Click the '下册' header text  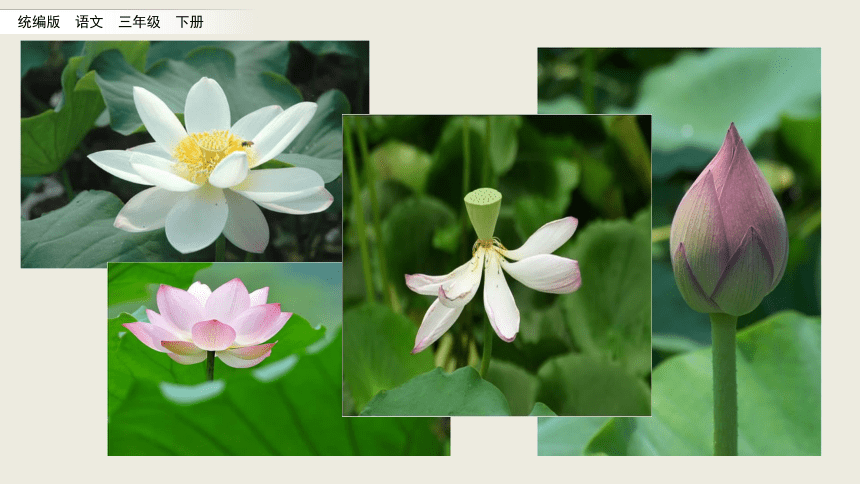point(190,22)
